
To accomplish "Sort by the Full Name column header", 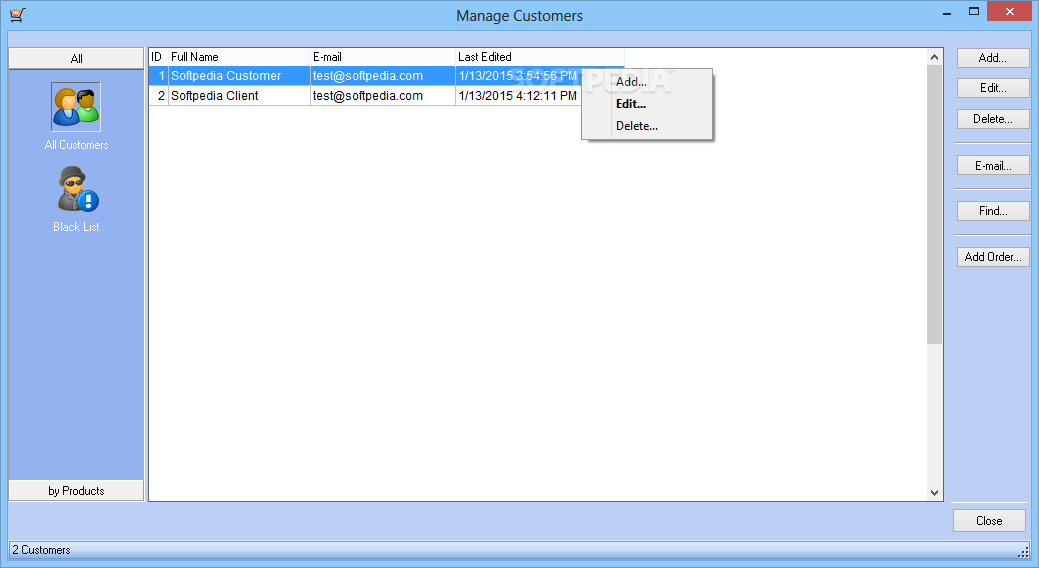I will coord(239,57).
